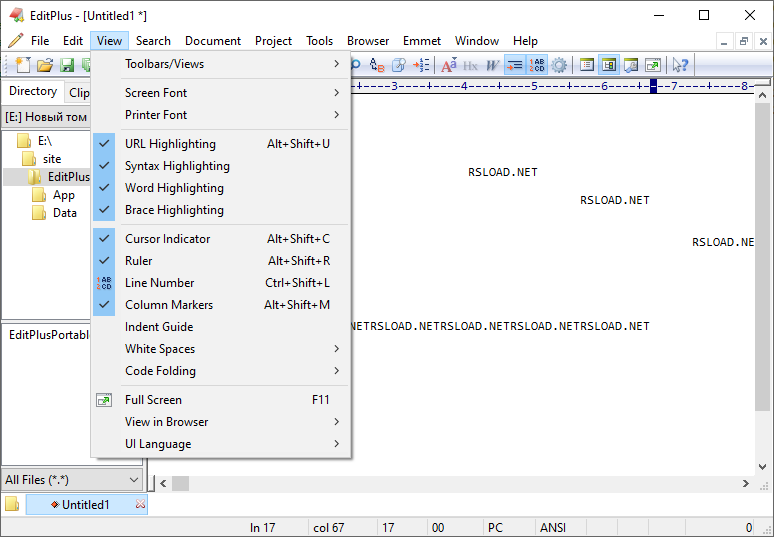The width and height of the screenshot is (774, 537).
Task: Toggle URL Highlighting off
Action: [x=221, y=144]
